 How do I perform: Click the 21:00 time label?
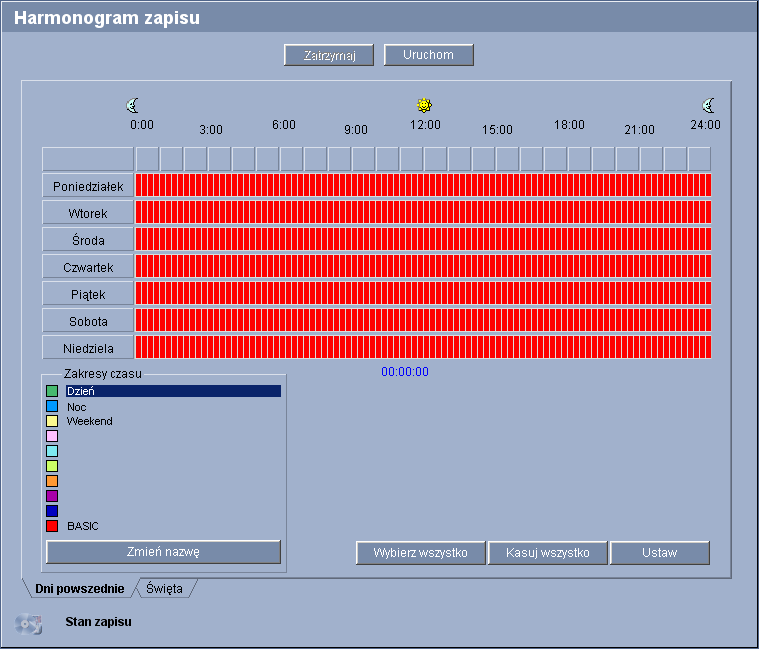(x=639, y=130)
